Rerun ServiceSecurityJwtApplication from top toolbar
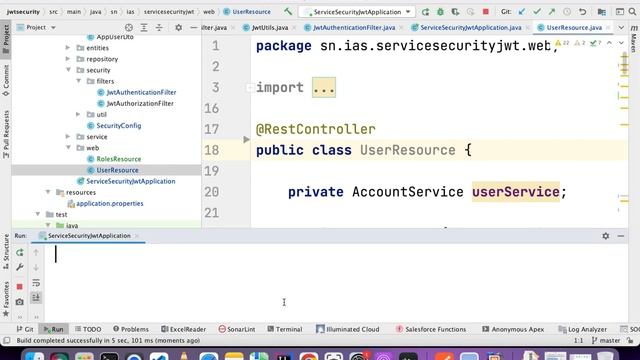This screenshot has height=360, width=640. click(425, 12)
